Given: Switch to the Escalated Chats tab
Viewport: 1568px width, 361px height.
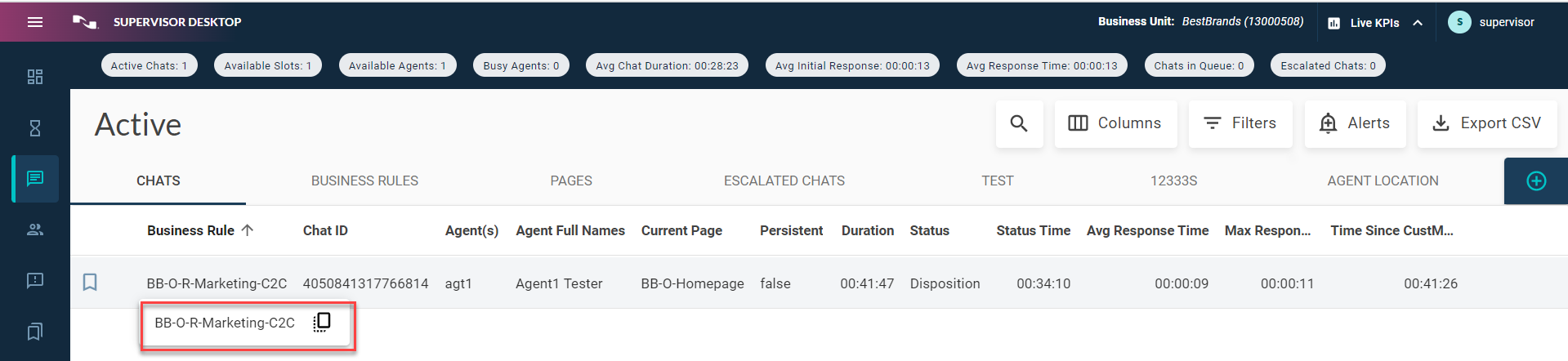Looking at the screenshot, I should tap(784, 181).
